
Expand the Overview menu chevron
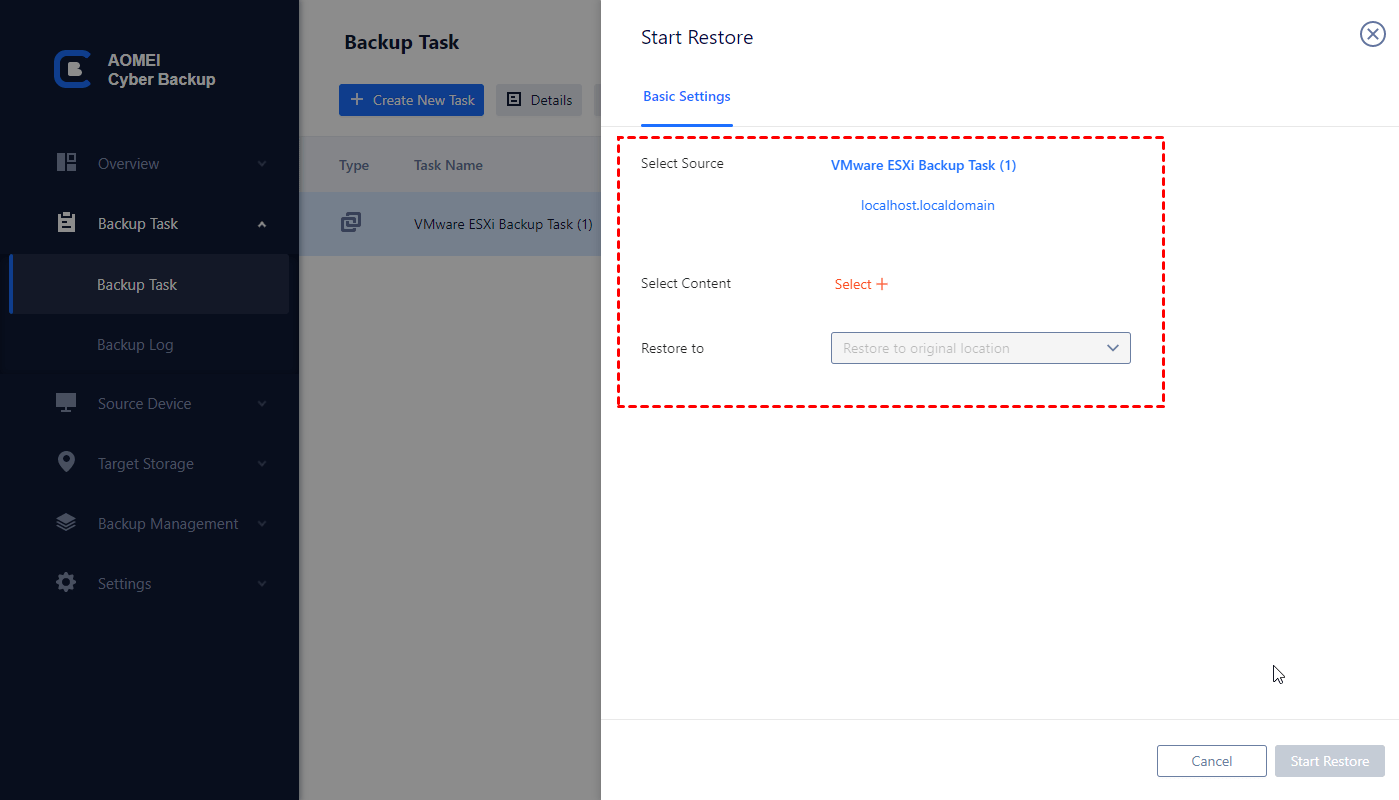262,164
